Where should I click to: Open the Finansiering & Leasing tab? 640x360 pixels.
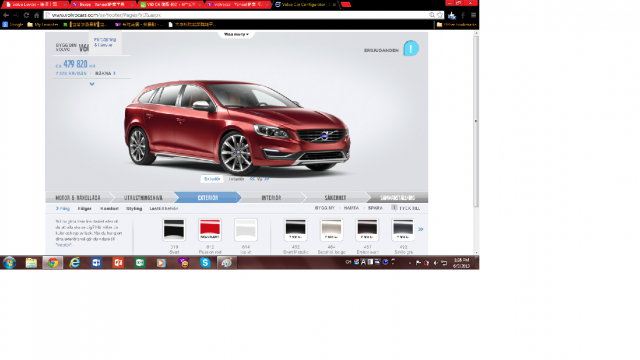[105, 42]
